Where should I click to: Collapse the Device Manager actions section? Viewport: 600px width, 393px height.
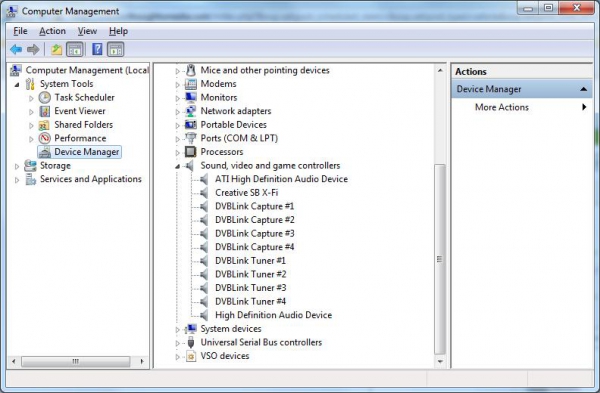[583, 89]
